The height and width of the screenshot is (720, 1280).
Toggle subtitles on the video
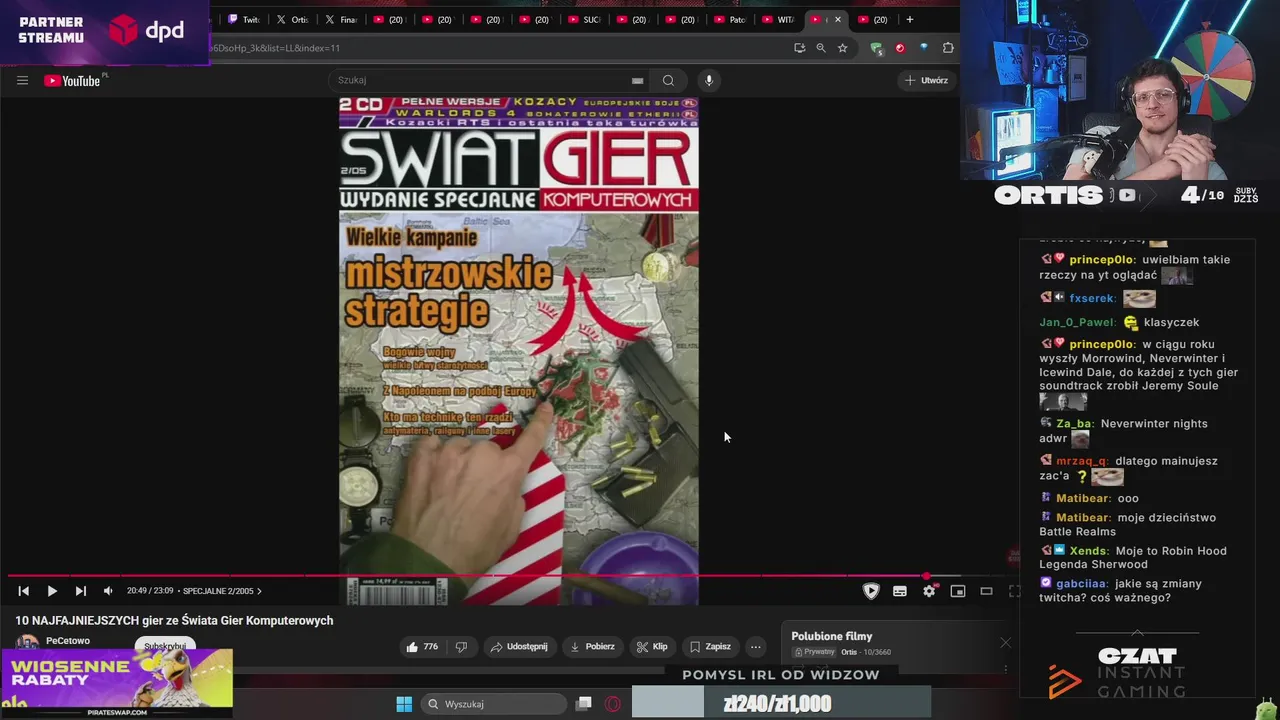tap(900, 591)
